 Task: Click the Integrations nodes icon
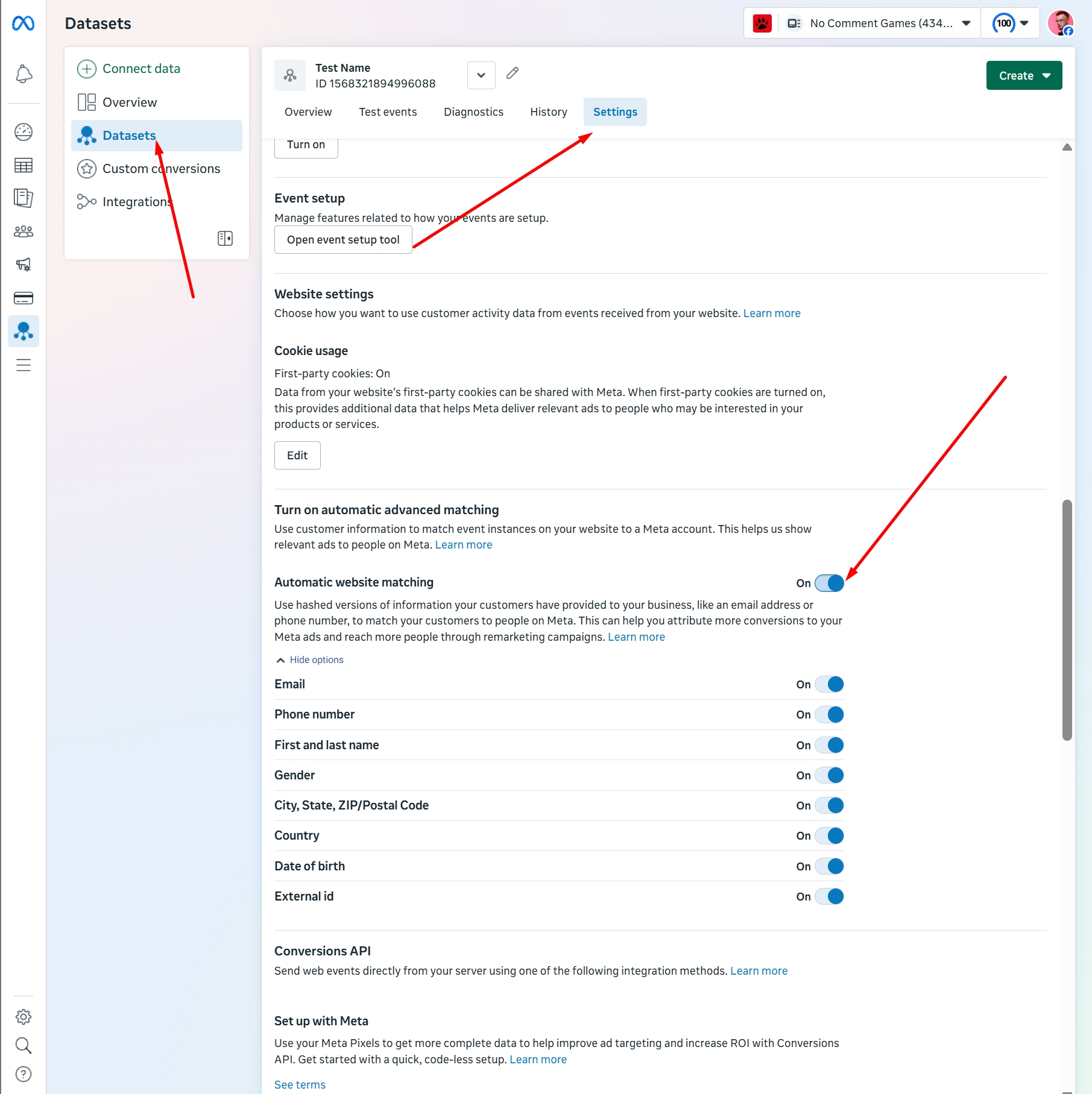(x=87, y=201)
